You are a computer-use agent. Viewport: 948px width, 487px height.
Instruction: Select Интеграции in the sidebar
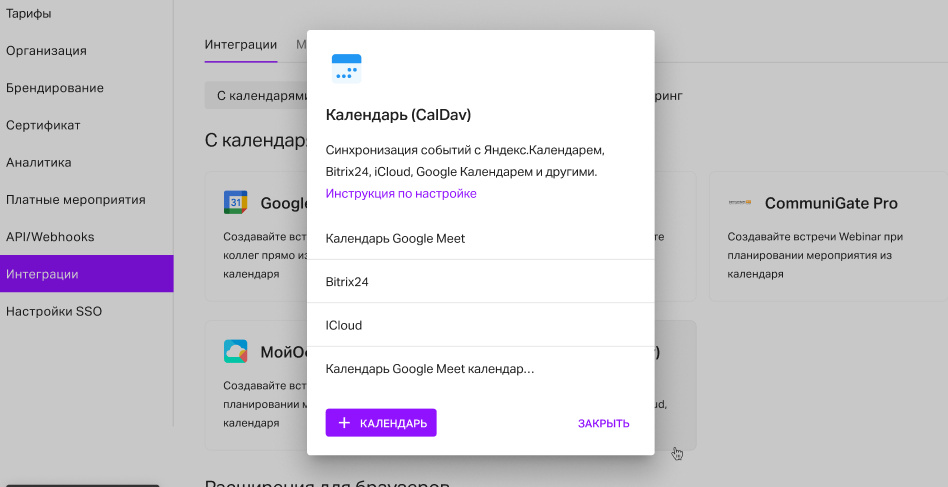pyautogui.click(x=86, y=274)
